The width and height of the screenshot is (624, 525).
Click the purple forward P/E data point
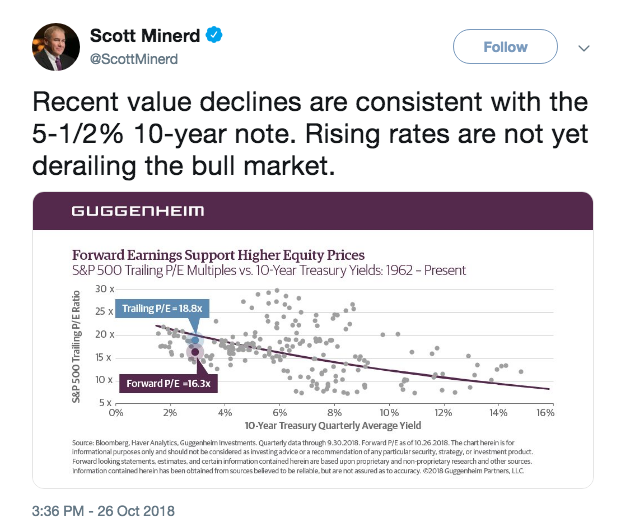pyautogui.click(x=195, y=352)
